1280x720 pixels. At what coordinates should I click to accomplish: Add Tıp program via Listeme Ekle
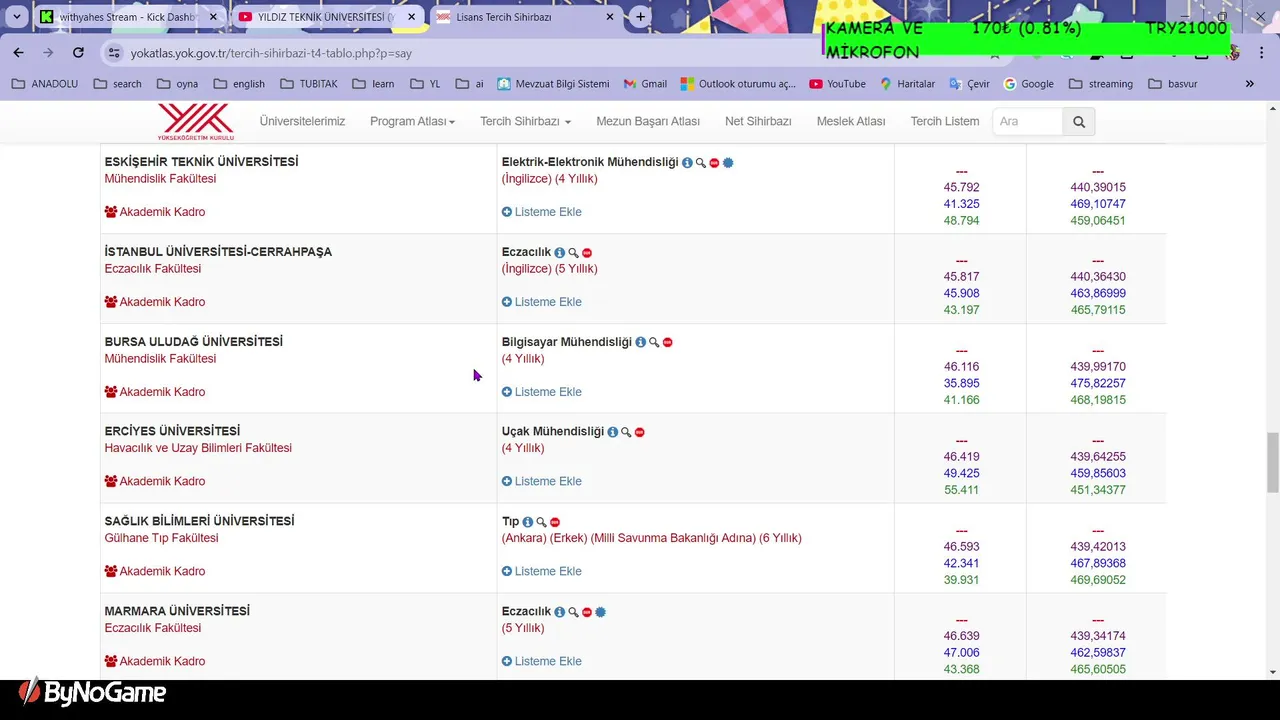click(x=541, y=571)
